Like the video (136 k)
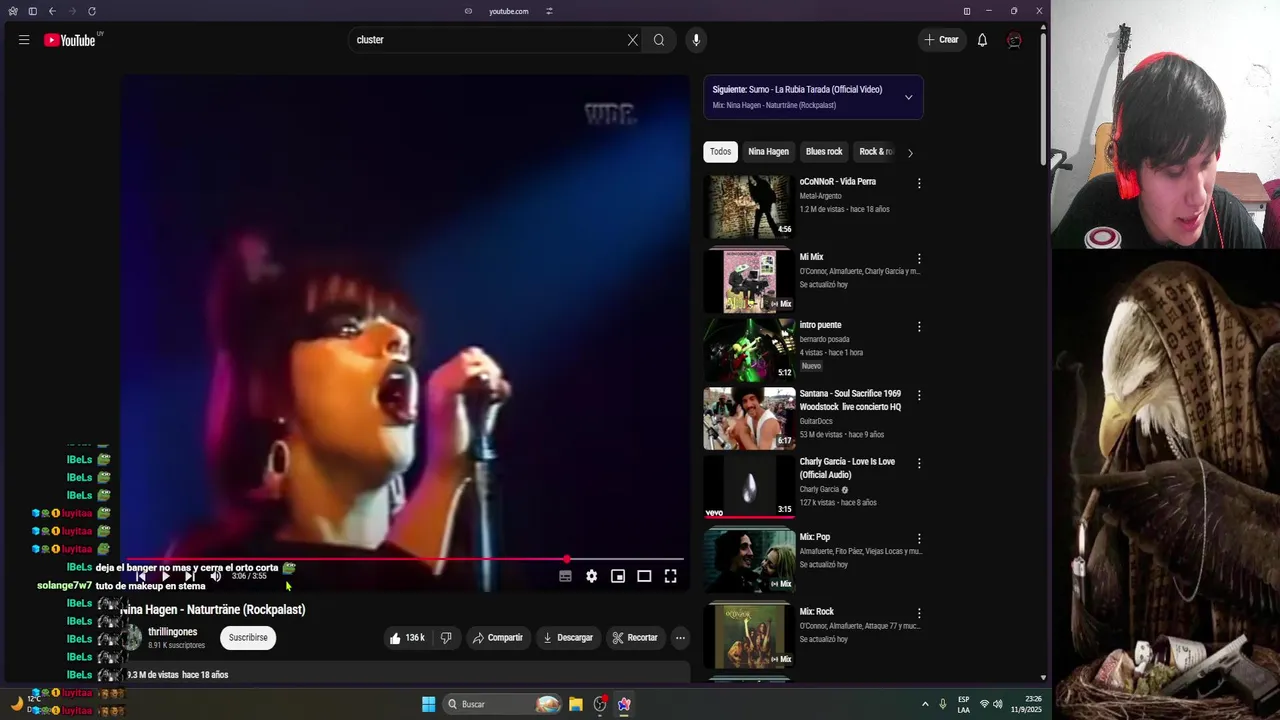The height and width of the screenshot is (720, 1280). coord(408,638)
